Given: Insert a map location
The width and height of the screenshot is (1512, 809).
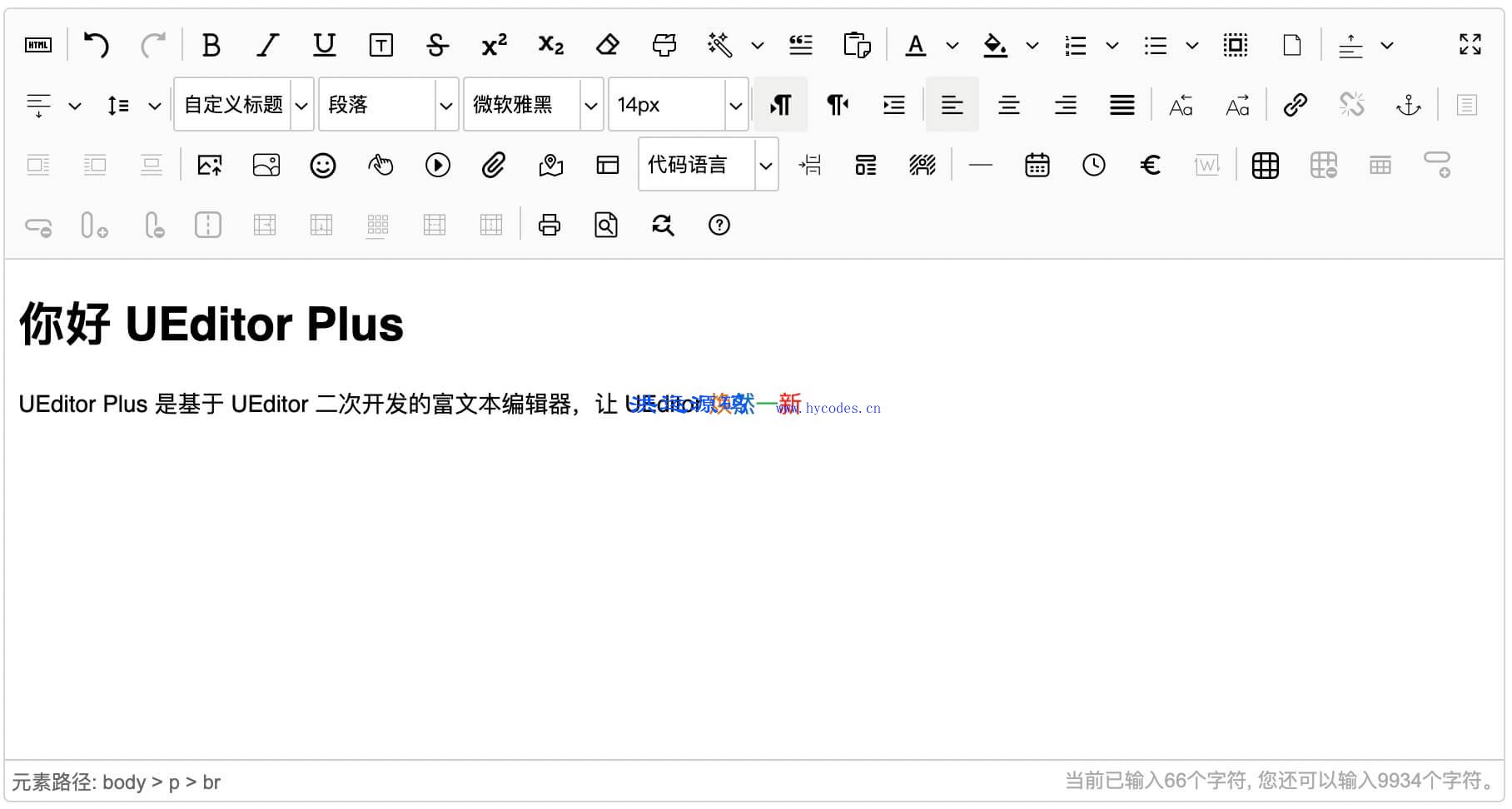Looking at the screenshot, I should click(x=551, y=165).
